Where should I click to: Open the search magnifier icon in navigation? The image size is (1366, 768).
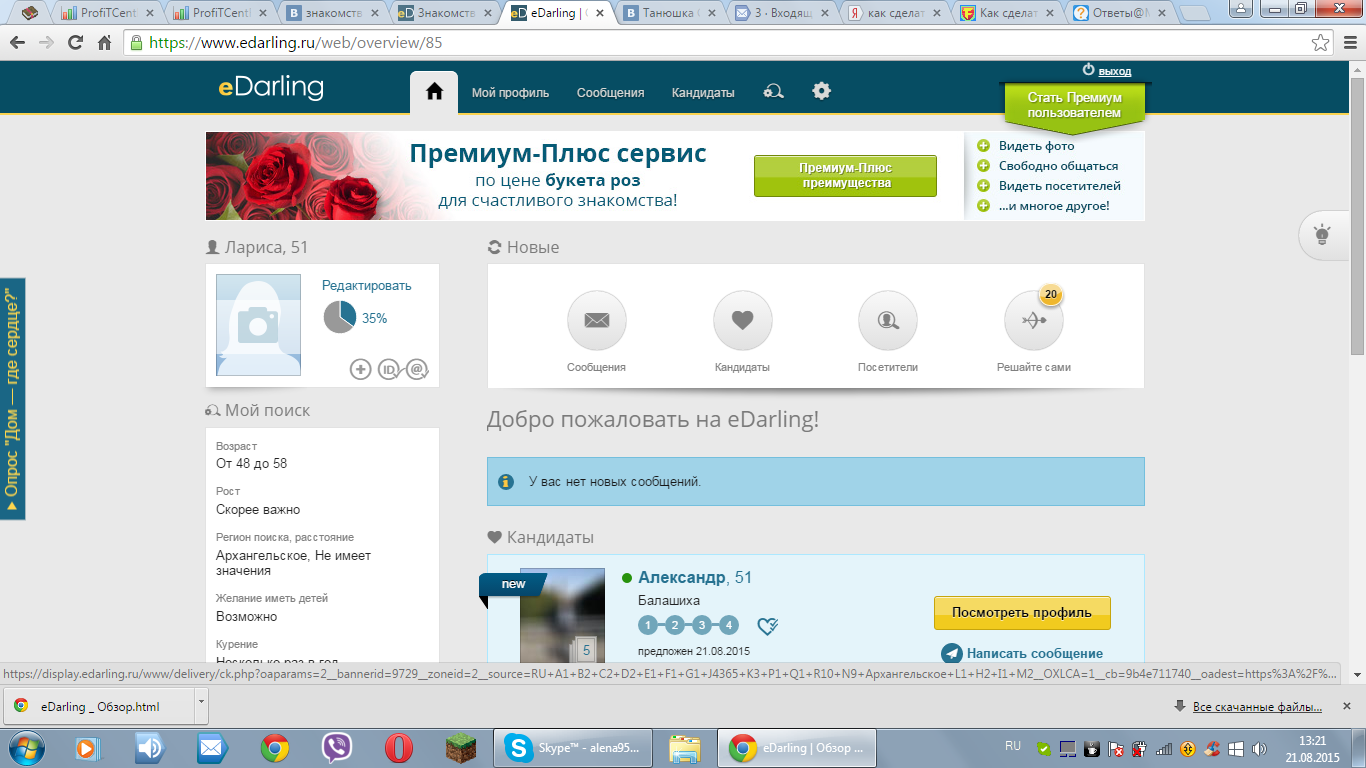point(773,92)
